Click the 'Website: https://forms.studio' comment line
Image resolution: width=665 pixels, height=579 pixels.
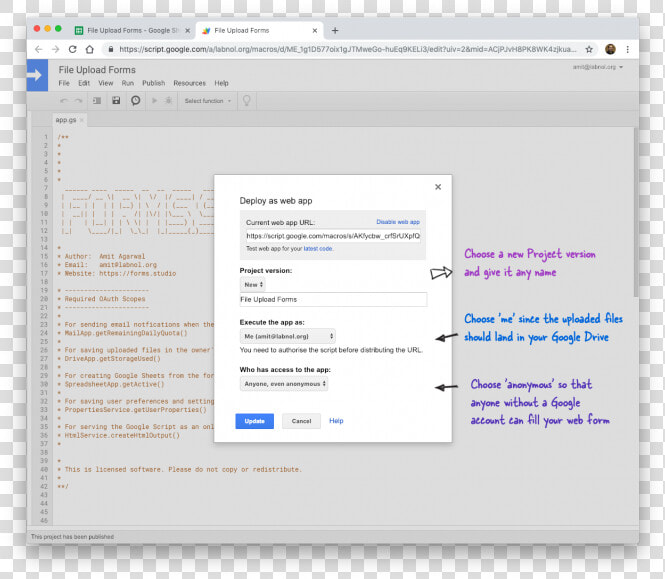(x=117, y=274)
